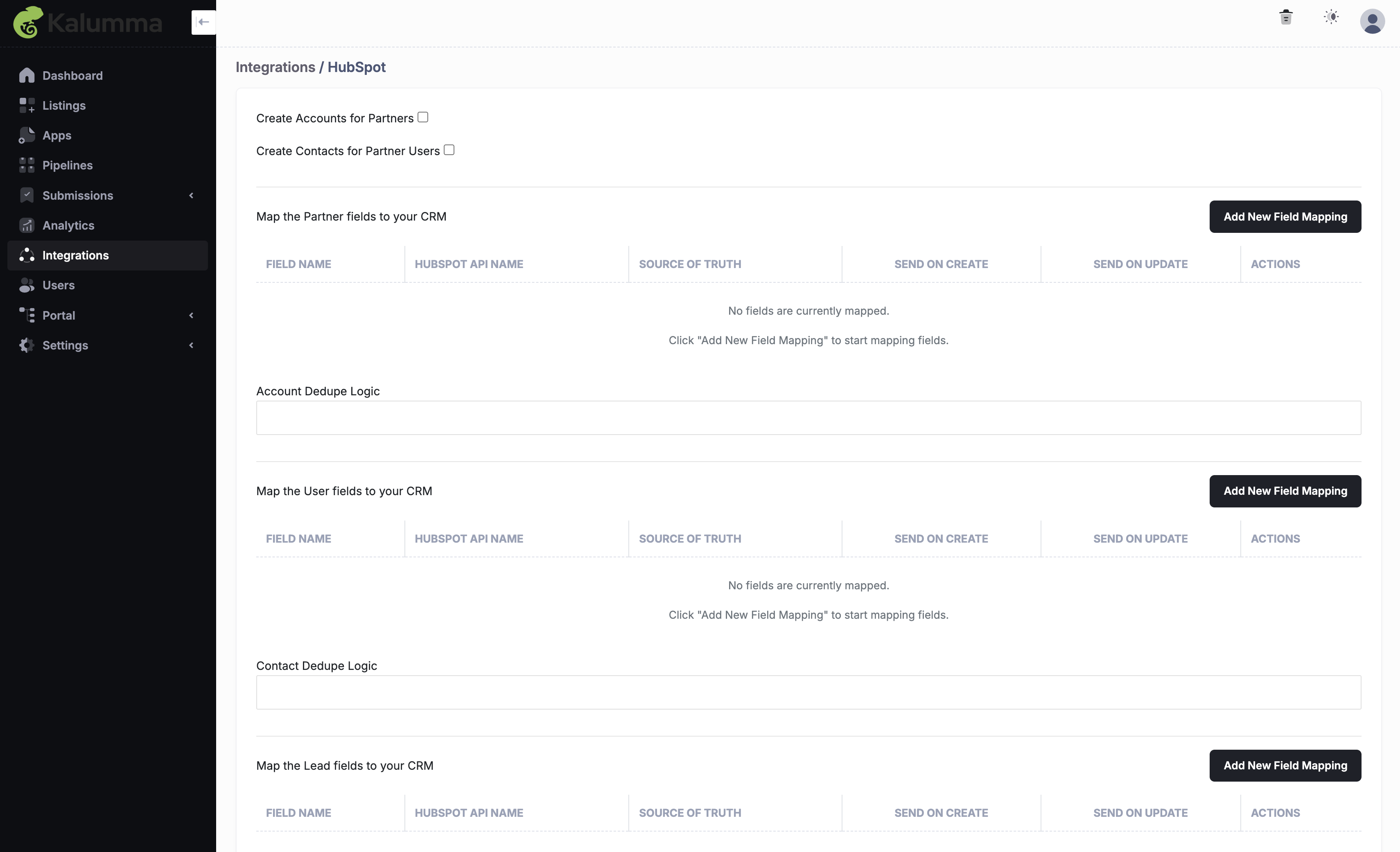Click the Integrations breadcrumb link
The image size is (1400, 852).
(275, 67)
